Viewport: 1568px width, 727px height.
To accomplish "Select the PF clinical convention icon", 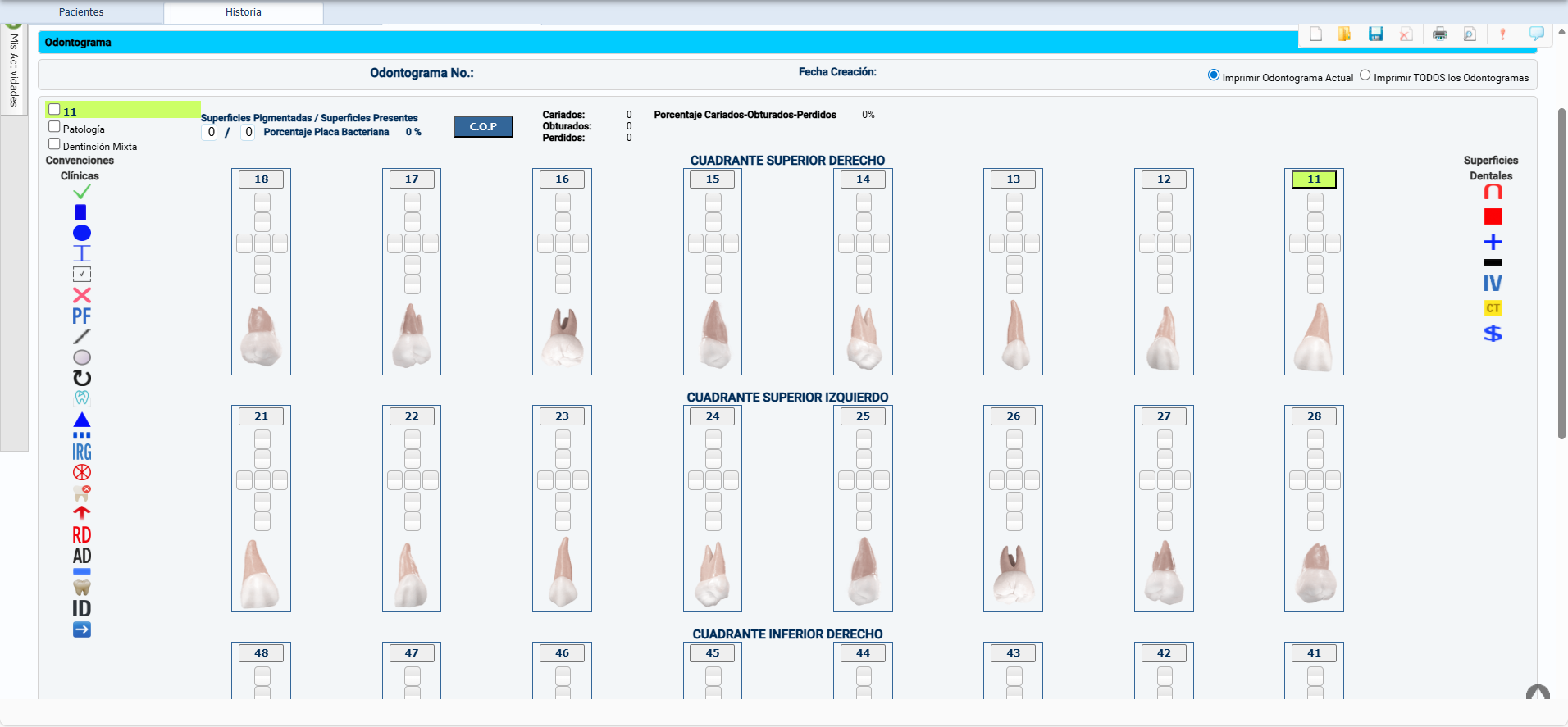I will click(81, 316).
